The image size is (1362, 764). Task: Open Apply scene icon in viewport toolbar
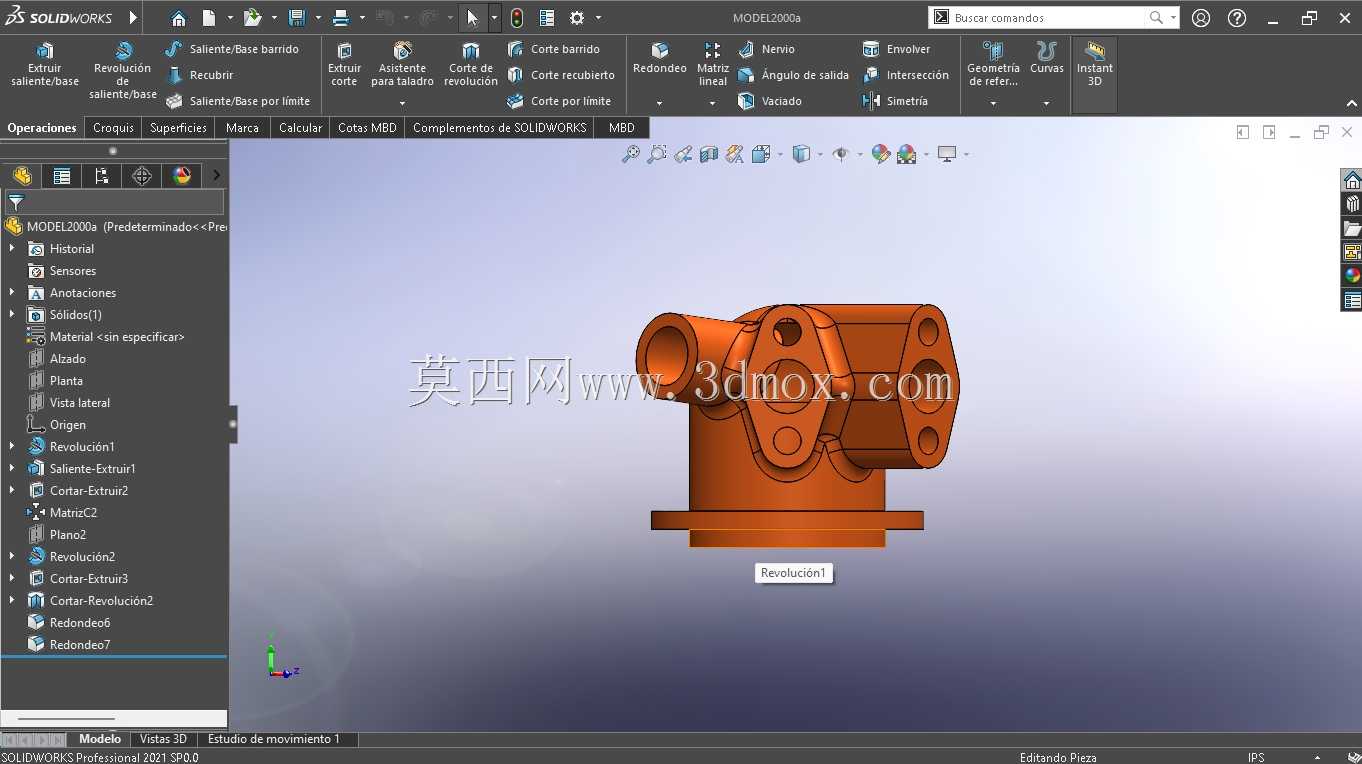point(907,154)
